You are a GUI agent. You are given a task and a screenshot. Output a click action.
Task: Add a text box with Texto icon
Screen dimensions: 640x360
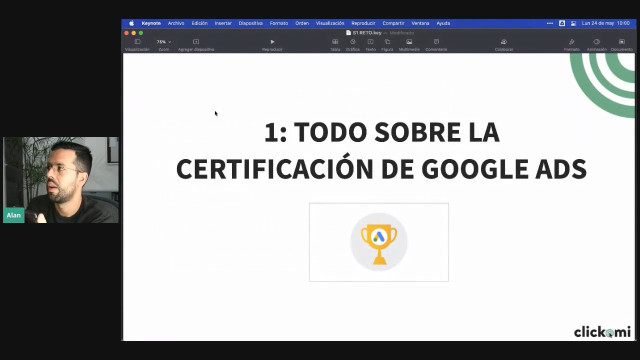[x=370, y=42]
